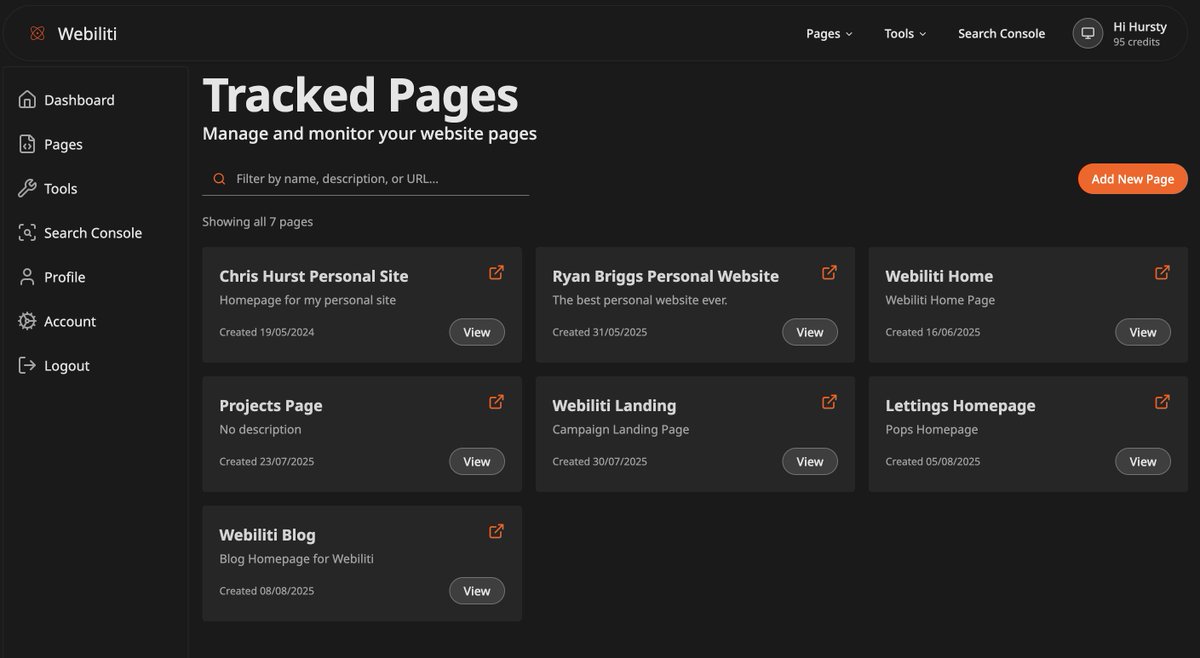Image resolution: width=1200 pixels, height=658 pixels.
Task: Choose Logout in the sidebar menu
Action: coord(67,366)
